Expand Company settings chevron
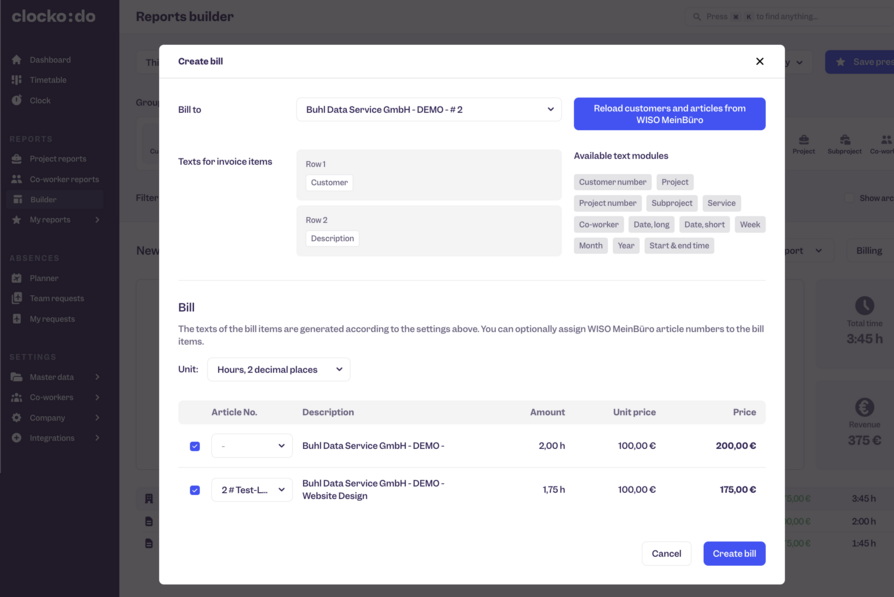 click(97, 418)
